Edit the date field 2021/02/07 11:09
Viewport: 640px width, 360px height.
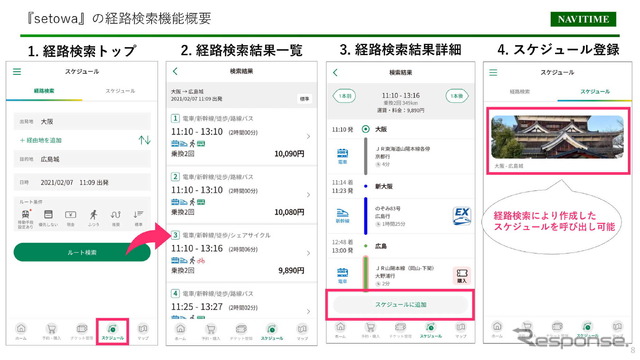coord(82,182)
